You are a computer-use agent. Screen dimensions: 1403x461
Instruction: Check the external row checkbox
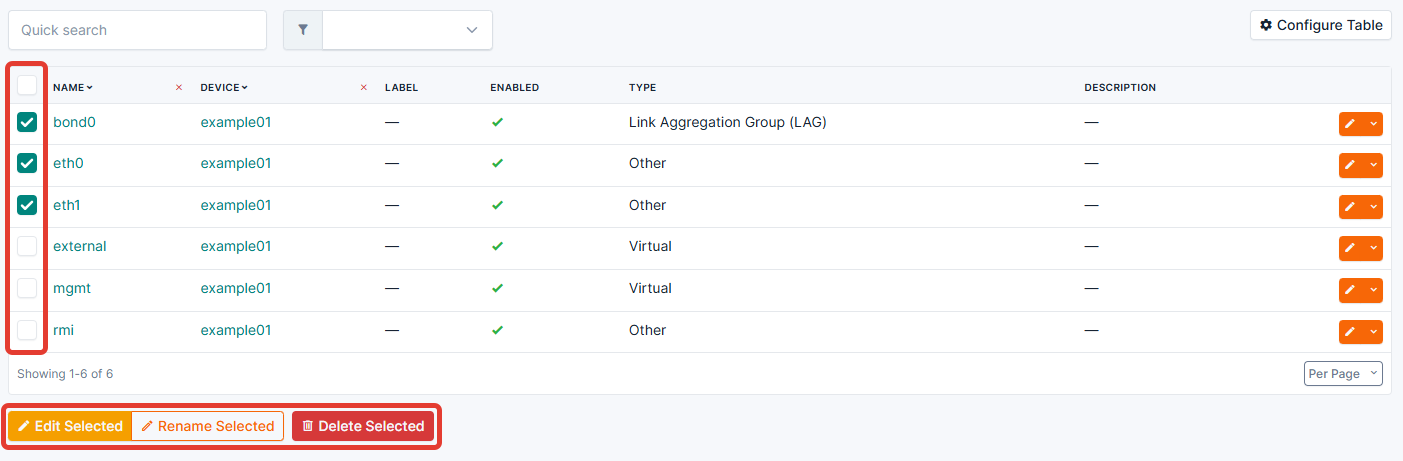coord(27,246)
